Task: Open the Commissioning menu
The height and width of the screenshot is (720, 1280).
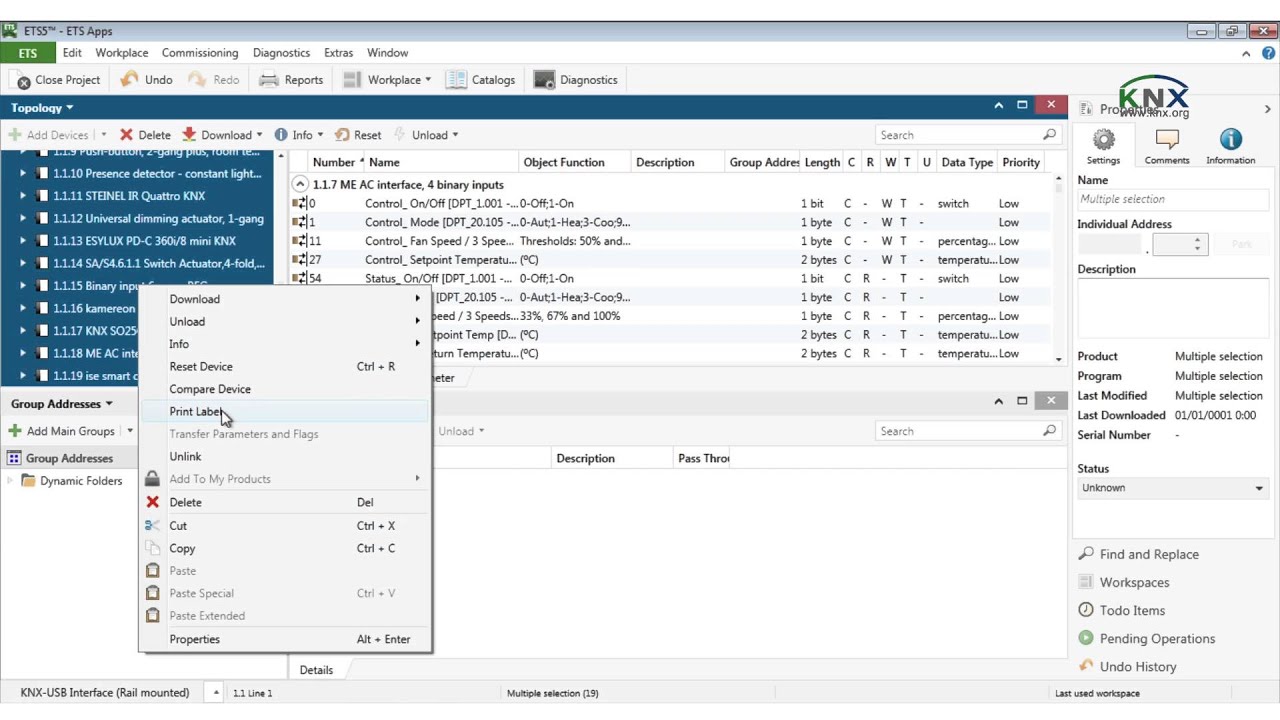Action: point(200,53)
